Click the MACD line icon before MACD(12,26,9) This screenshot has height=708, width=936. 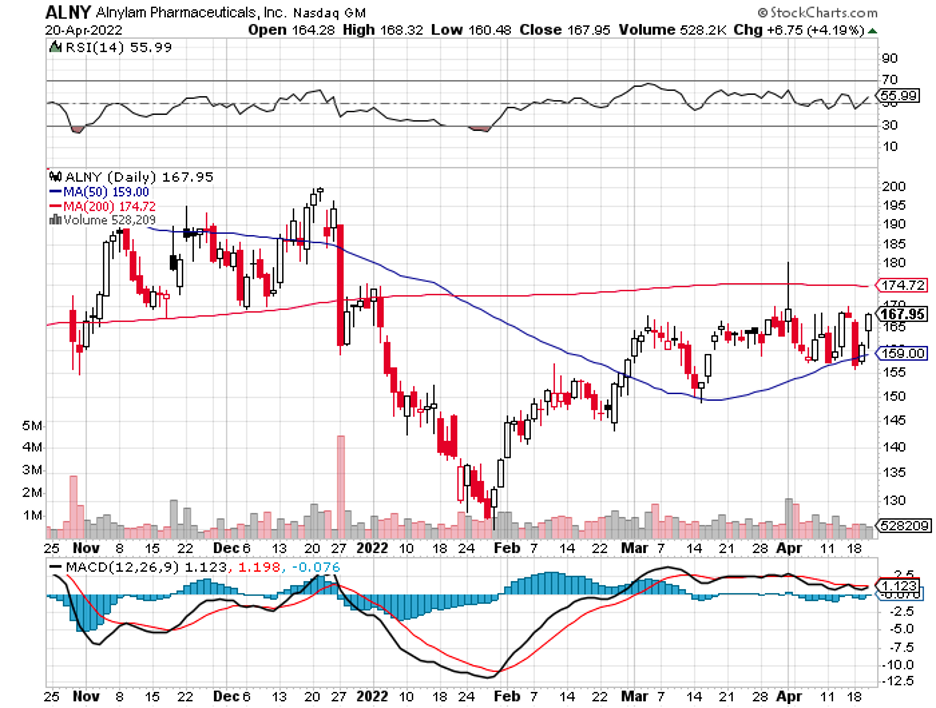click(x=56, y=567)
